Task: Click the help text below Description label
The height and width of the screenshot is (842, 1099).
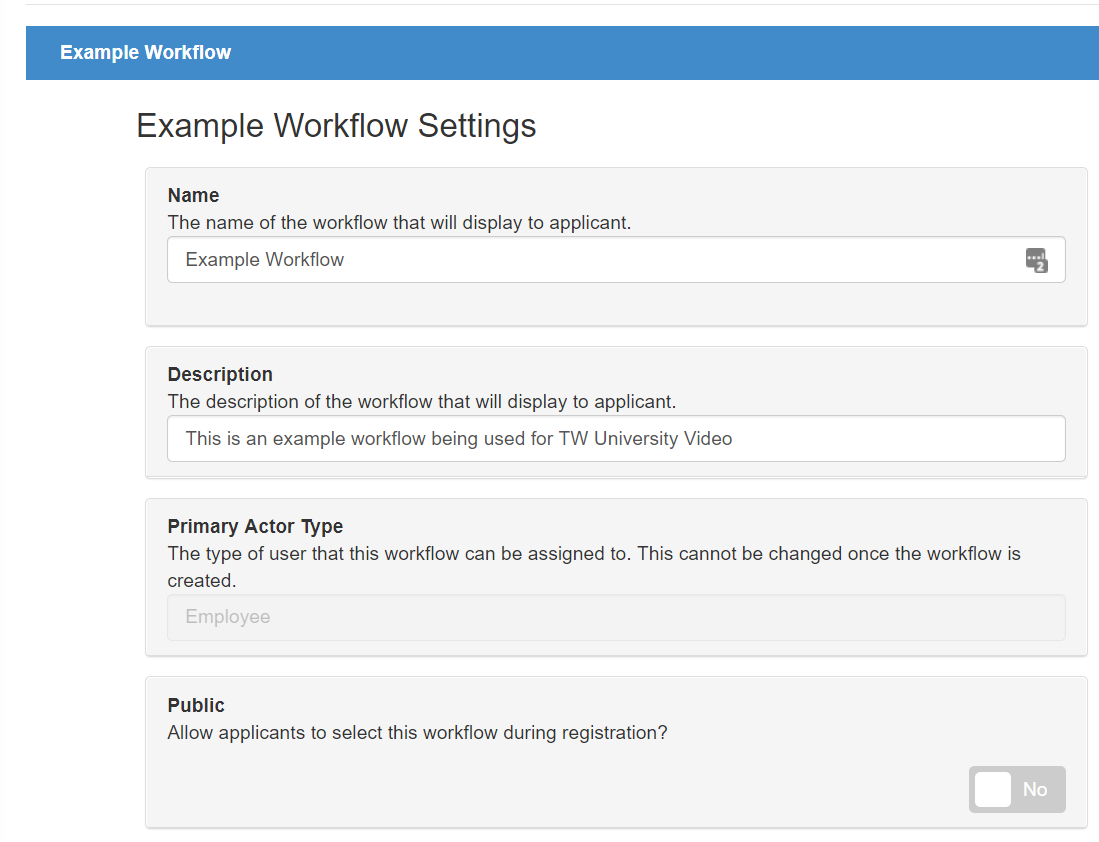Action: pyautogui.click(x=421, y=401)
